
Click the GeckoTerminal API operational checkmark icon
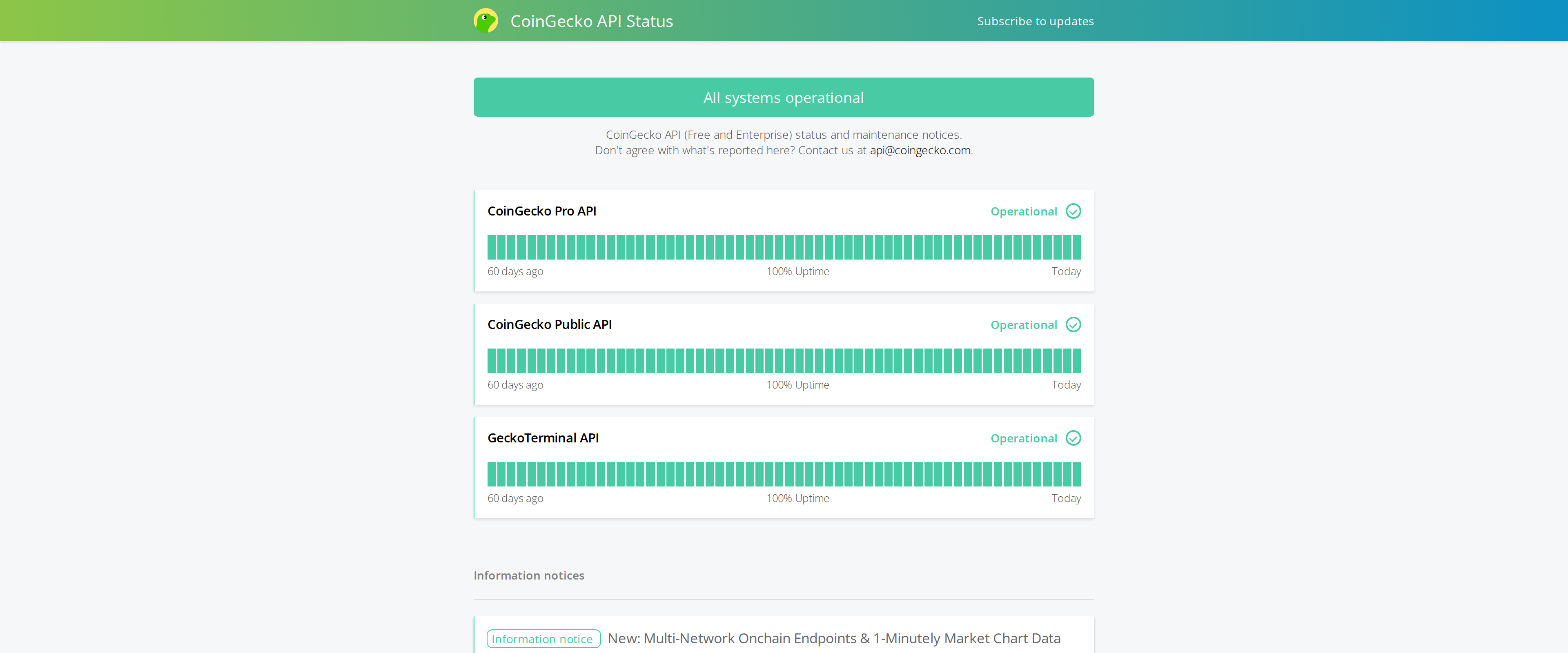1073,438
